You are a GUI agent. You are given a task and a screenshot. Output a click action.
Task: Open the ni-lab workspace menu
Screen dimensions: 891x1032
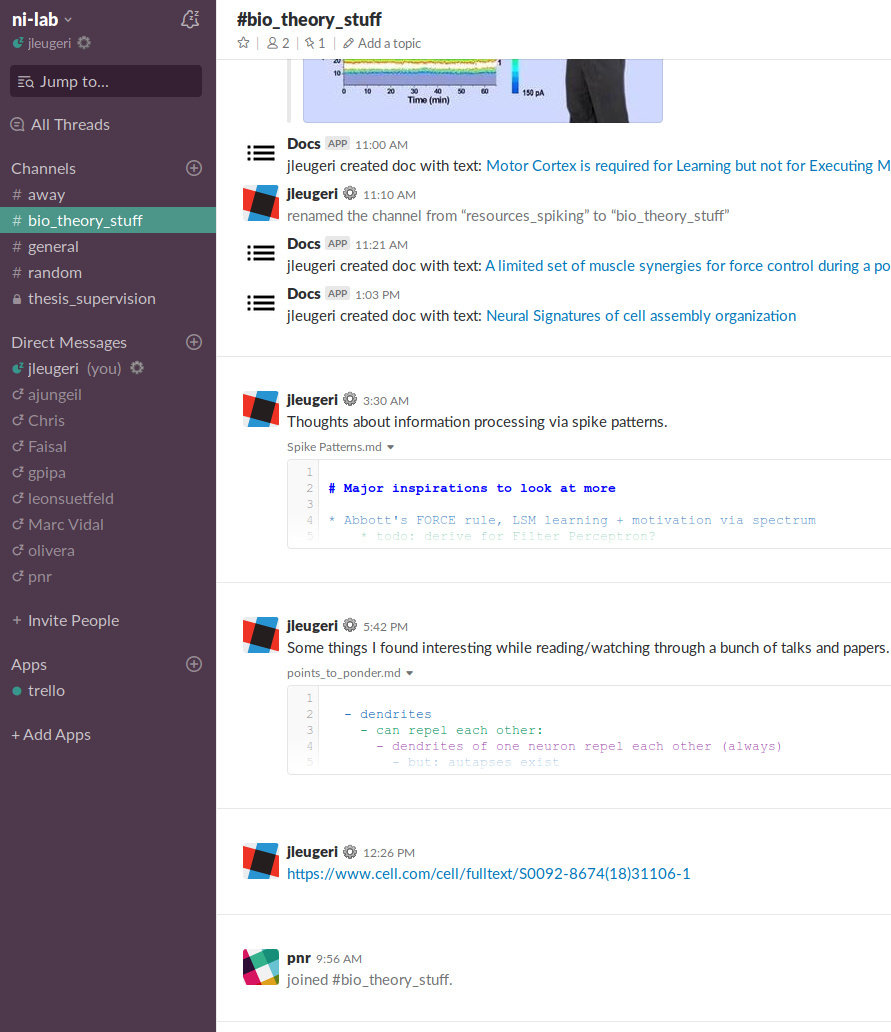pyautogui.click(x=41, y=20)
